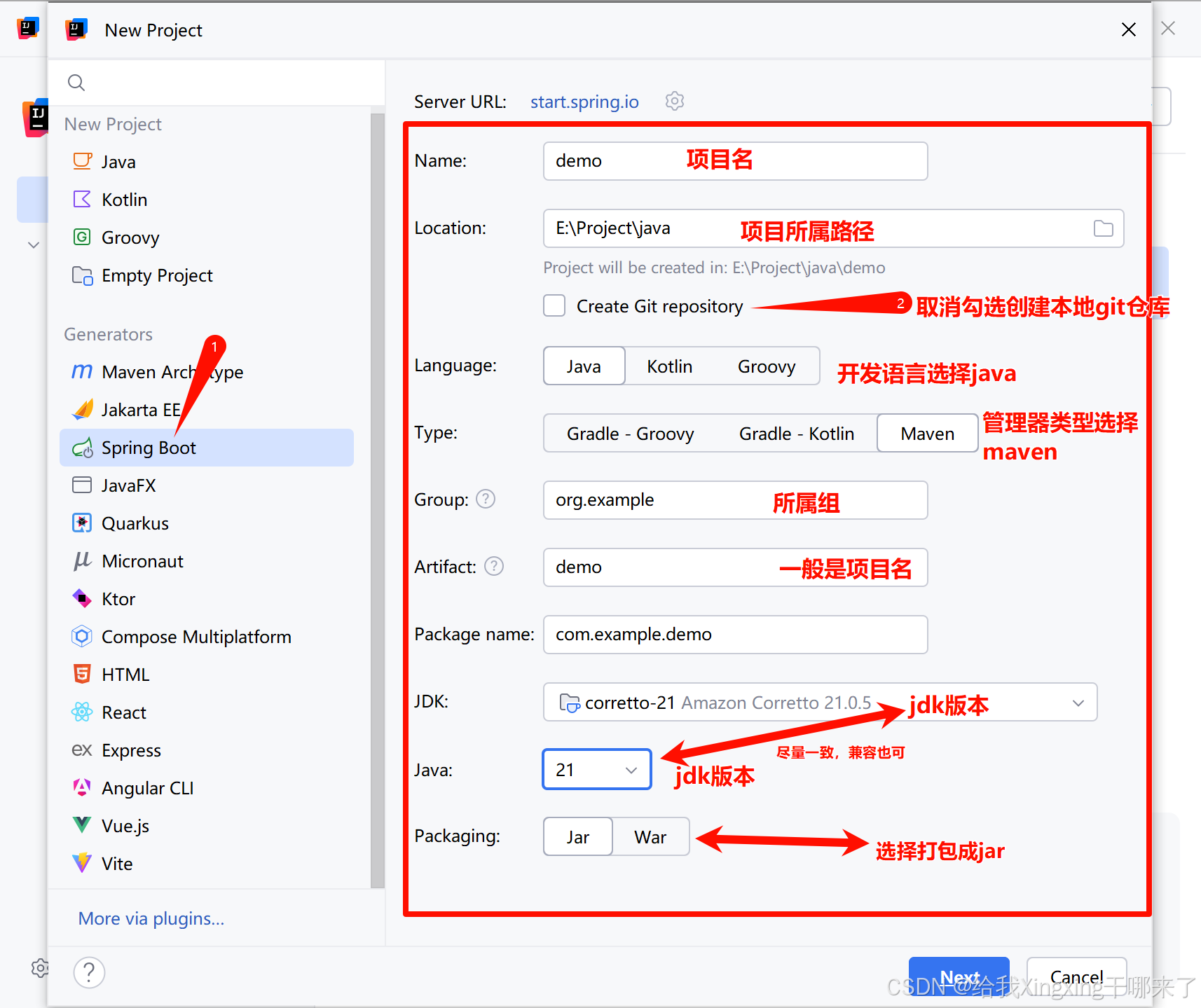
Task: Choose Gradle - Kotlin build type
Action: (796, 433)
